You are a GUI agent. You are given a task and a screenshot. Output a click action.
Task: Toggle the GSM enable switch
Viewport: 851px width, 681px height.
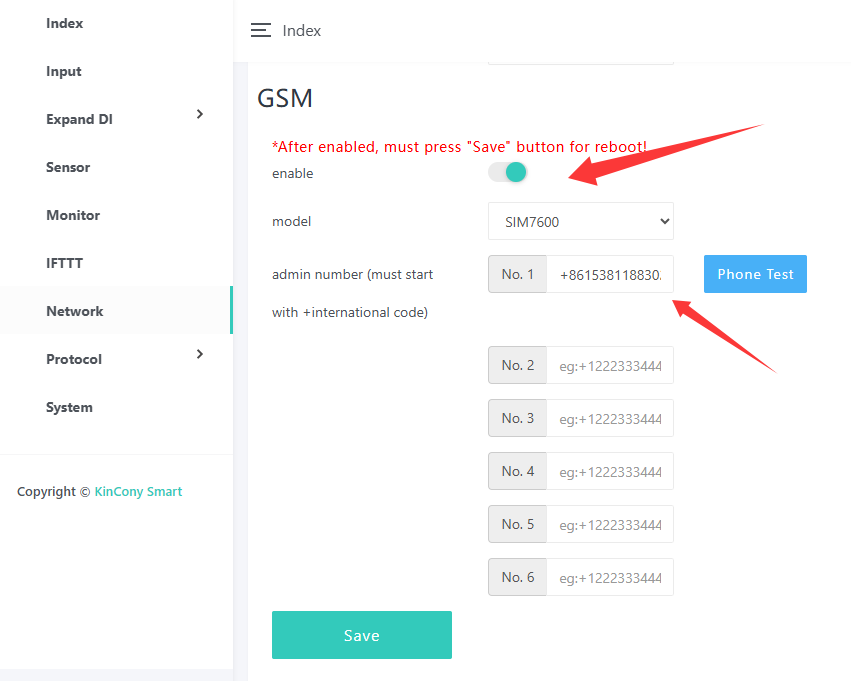[x=508, y=173]
